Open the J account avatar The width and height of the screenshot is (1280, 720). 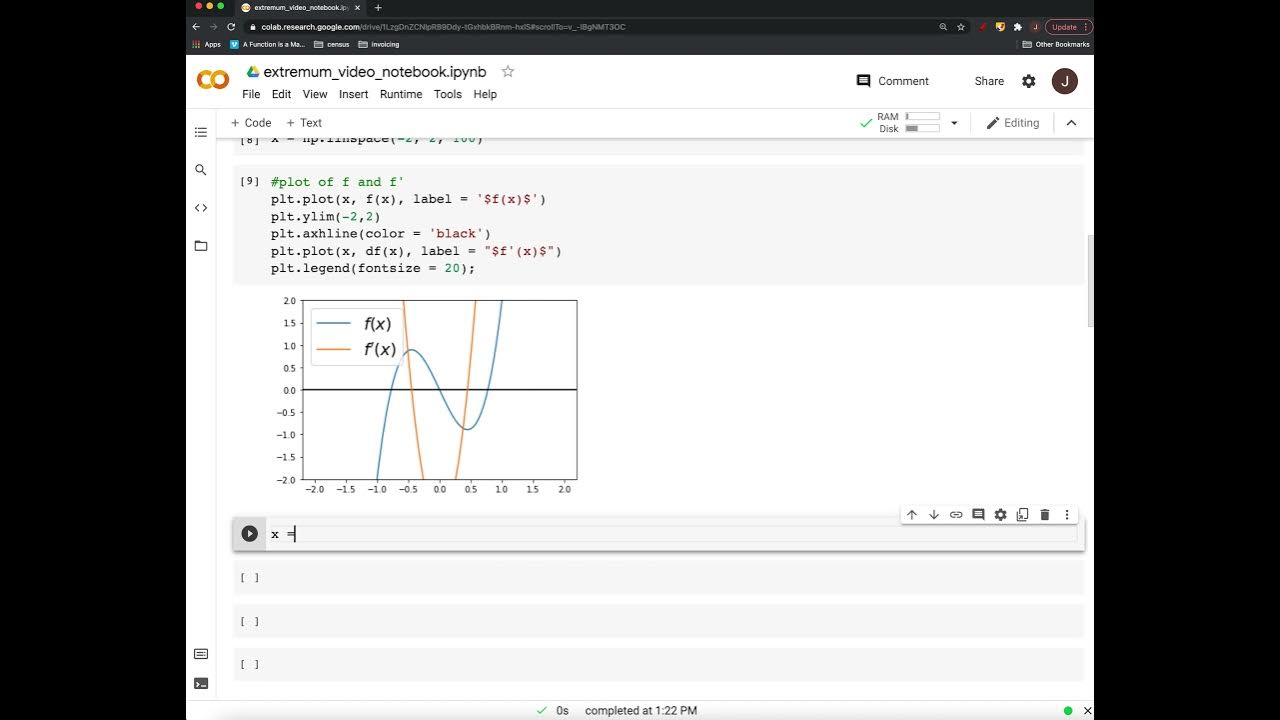pyautogui.click(x=1065, y=81)
